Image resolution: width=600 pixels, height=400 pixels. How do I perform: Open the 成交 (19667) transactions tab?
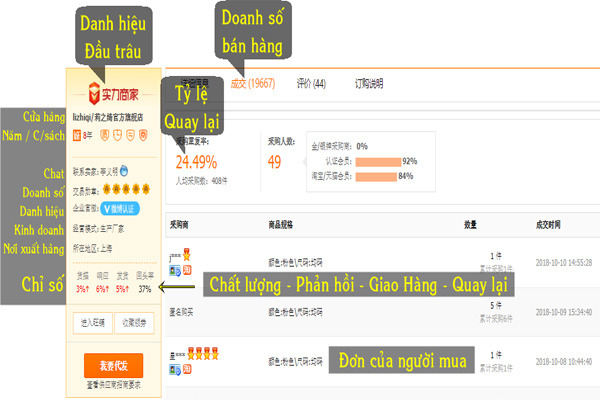pyautogui.click(x=253, y=83)
